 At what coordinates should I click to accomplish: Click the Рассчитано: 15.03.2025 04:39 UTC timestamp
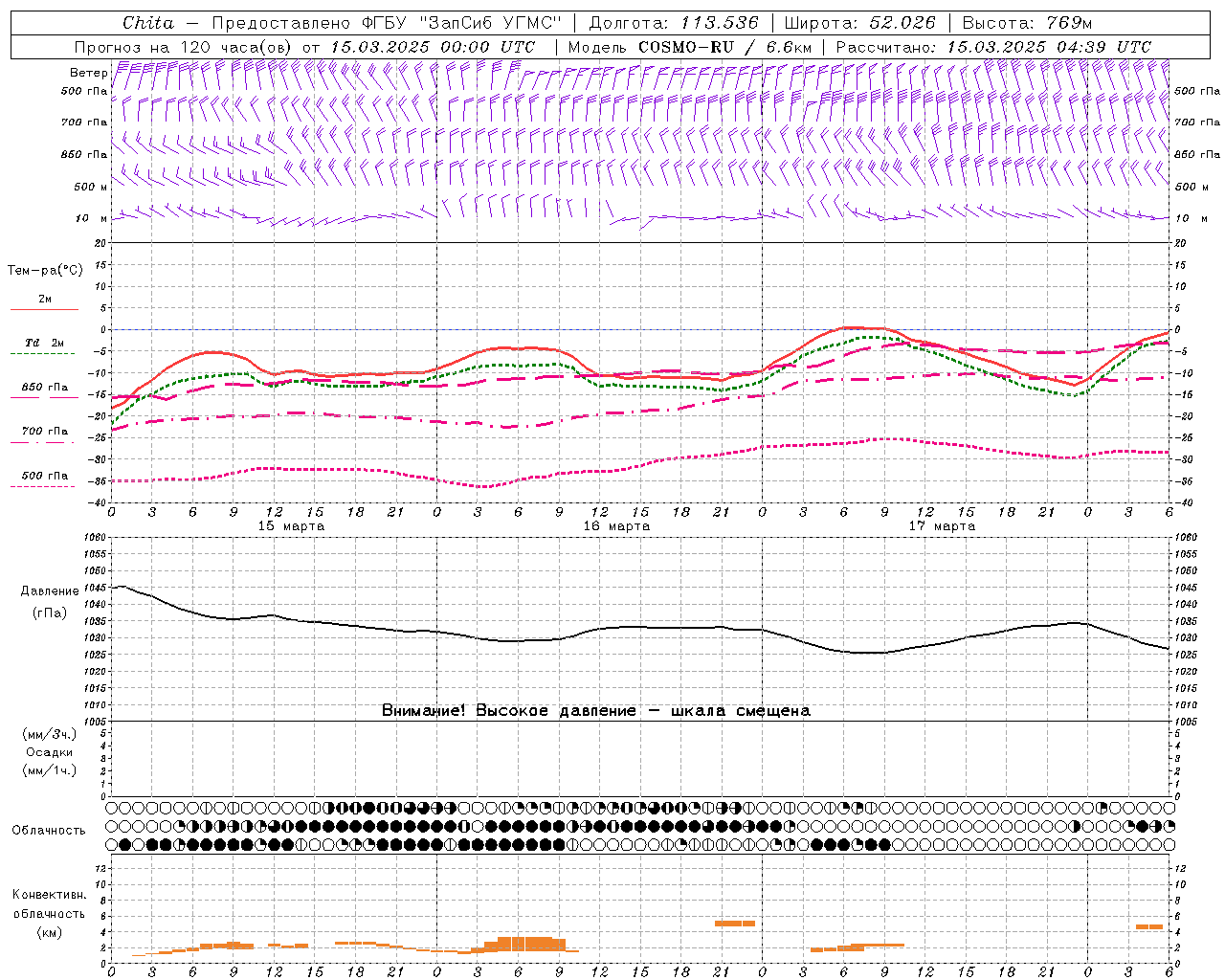[x=993, y=47]
